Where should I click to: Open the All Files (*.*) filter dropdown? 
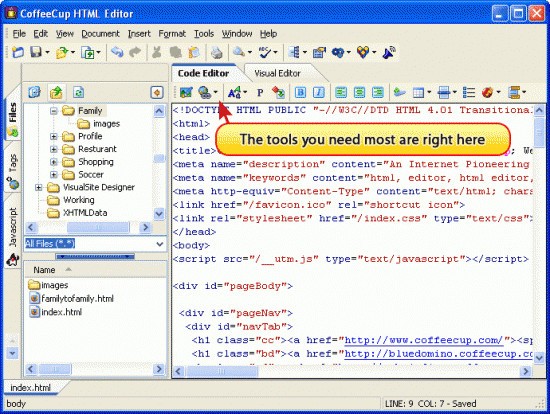(x=160, y=244)
